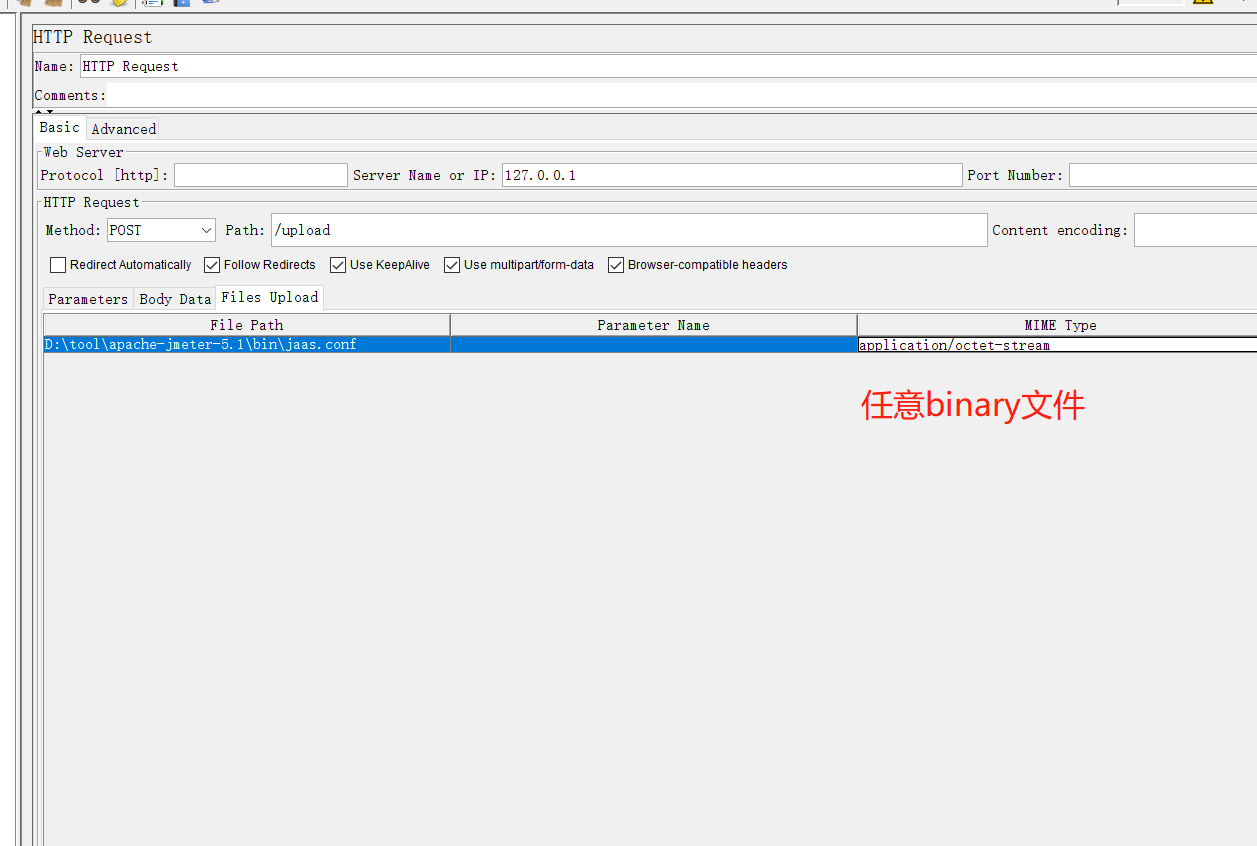The width and height of the screenshot is (1257, 846).
Task: Click the Server Name or IP field
Action: coord(732,175)
